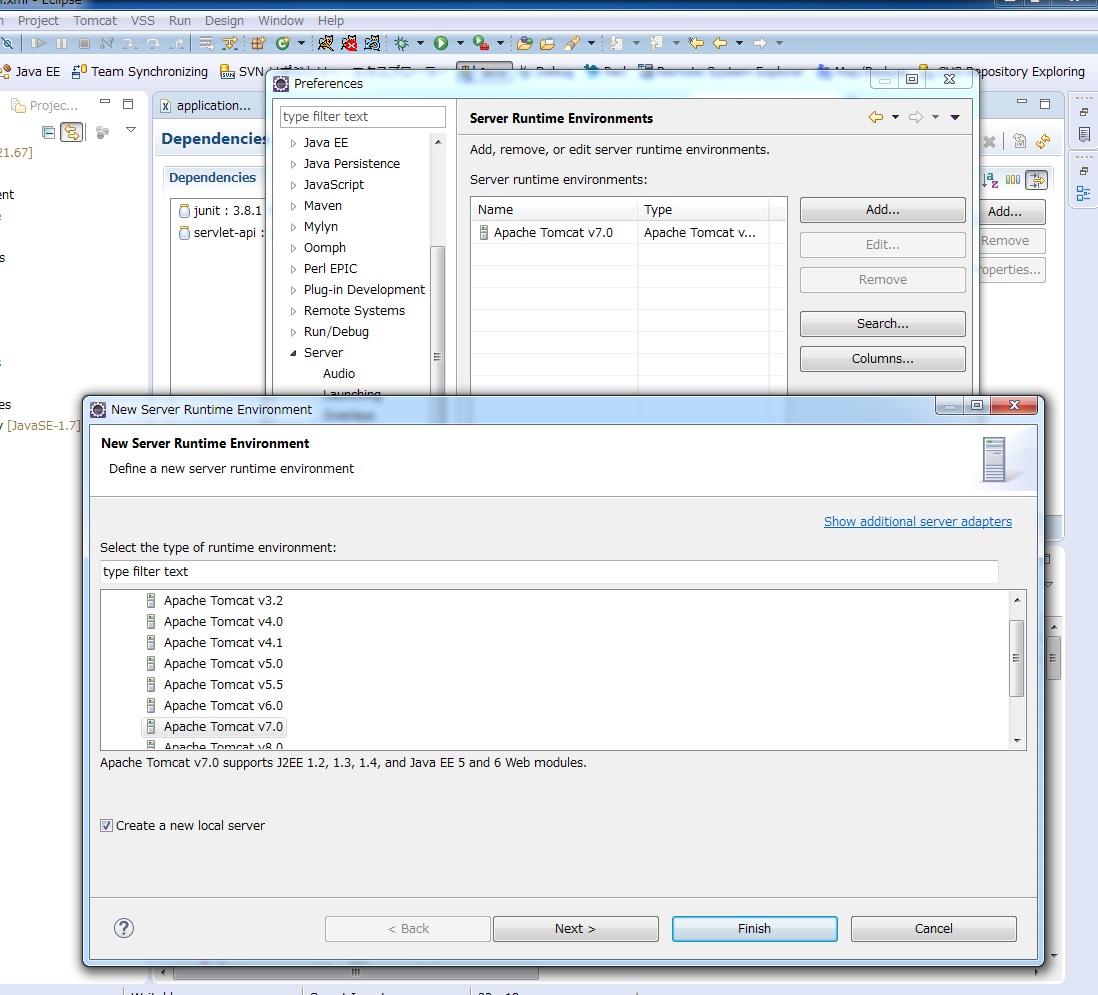The height and width of the screenshot is (995, 1098).
Task: Expand the Mylyn preferences node
Action: point(293,227)
